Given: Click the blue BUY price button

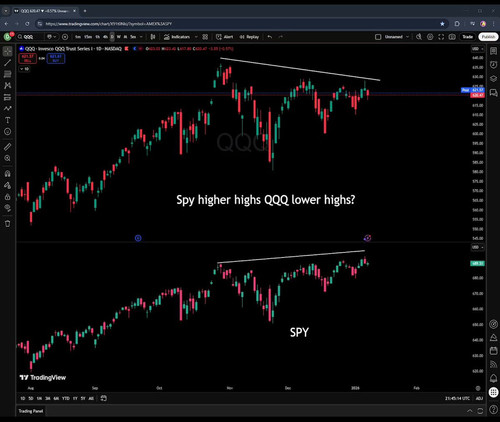Looking at the screenshot, I should coord(56,59).
